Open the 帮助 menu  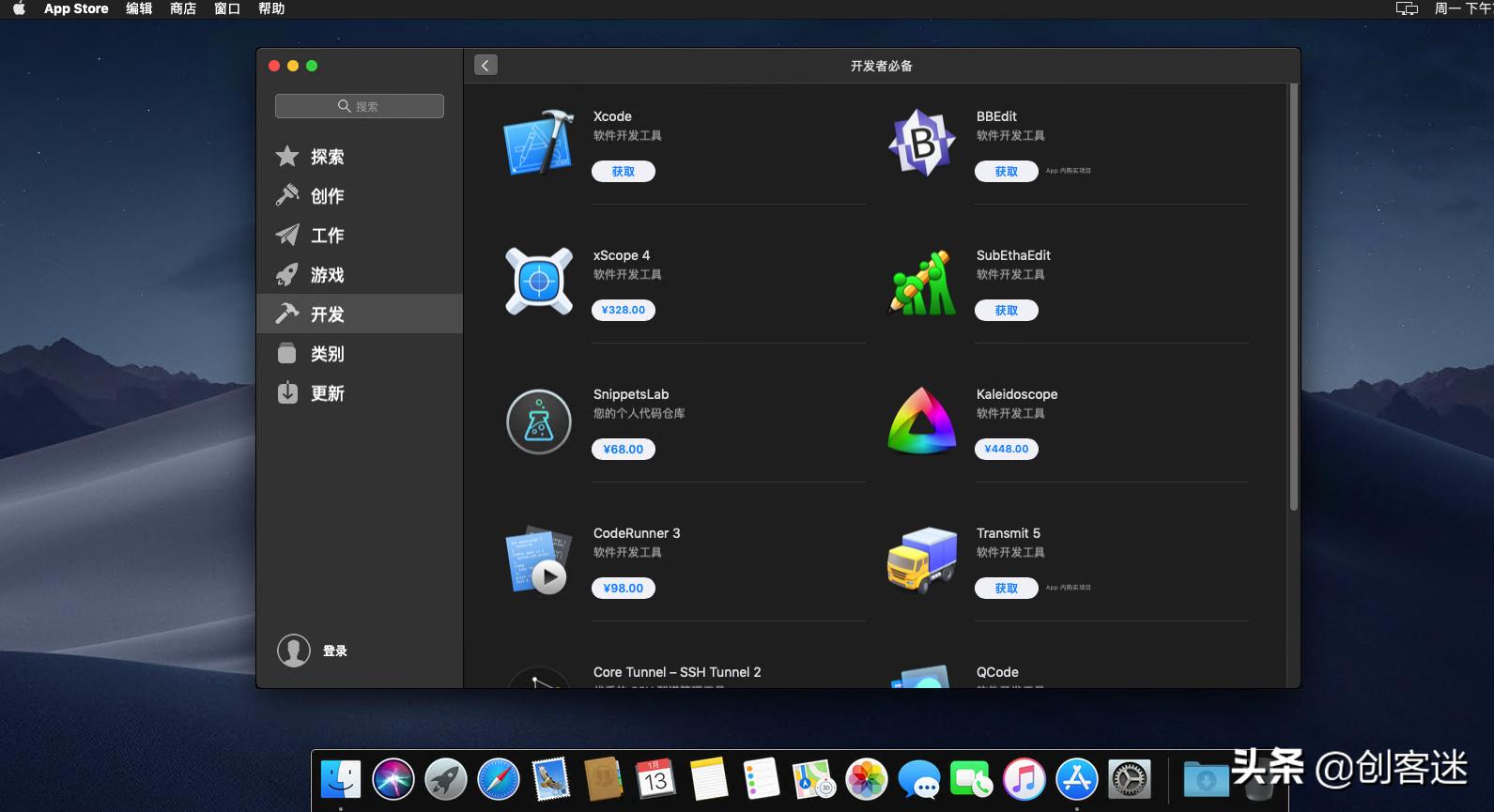point(271,8)
